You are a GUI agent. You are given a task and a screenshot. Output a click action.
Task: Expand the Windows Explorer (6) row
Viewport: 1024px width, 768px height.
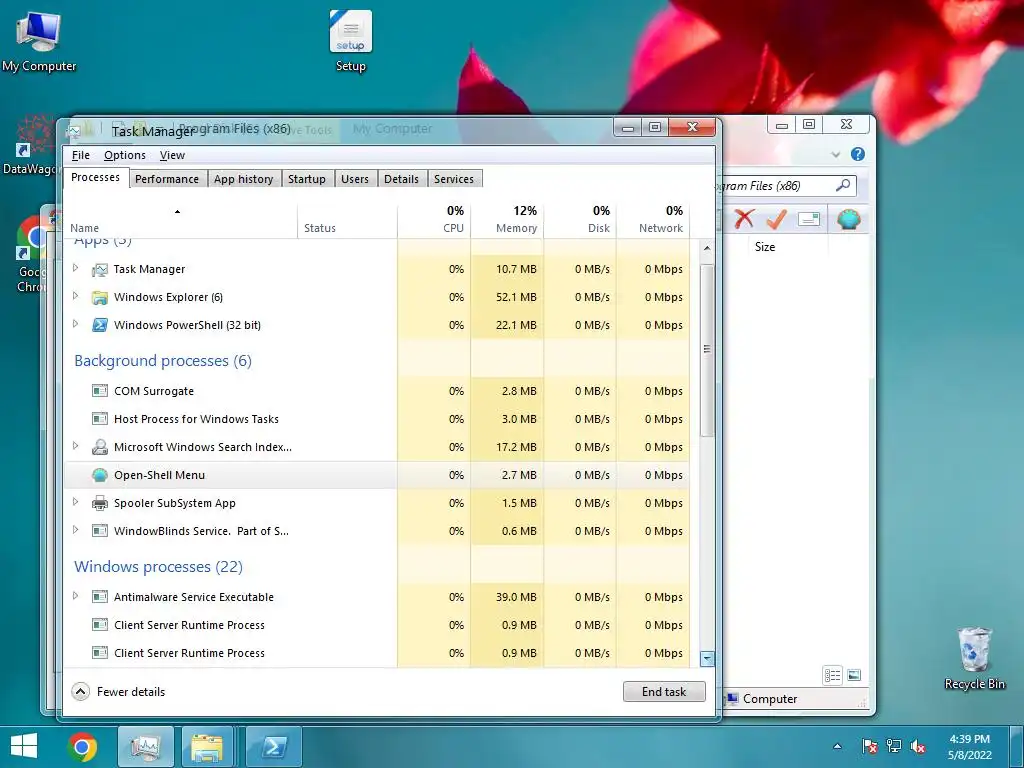pyautogui.click(x=75, y=296)
